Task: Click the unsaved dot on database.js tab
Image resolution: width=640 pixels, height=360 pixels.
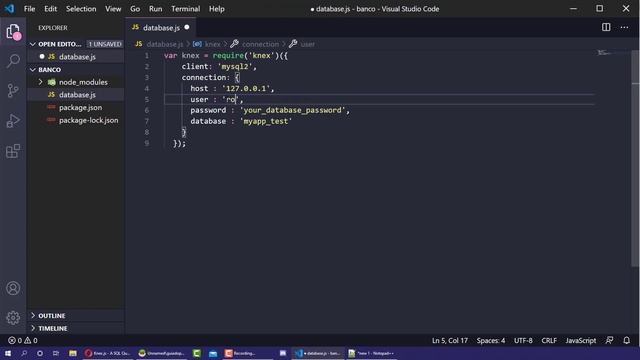Action: (187, 27)
